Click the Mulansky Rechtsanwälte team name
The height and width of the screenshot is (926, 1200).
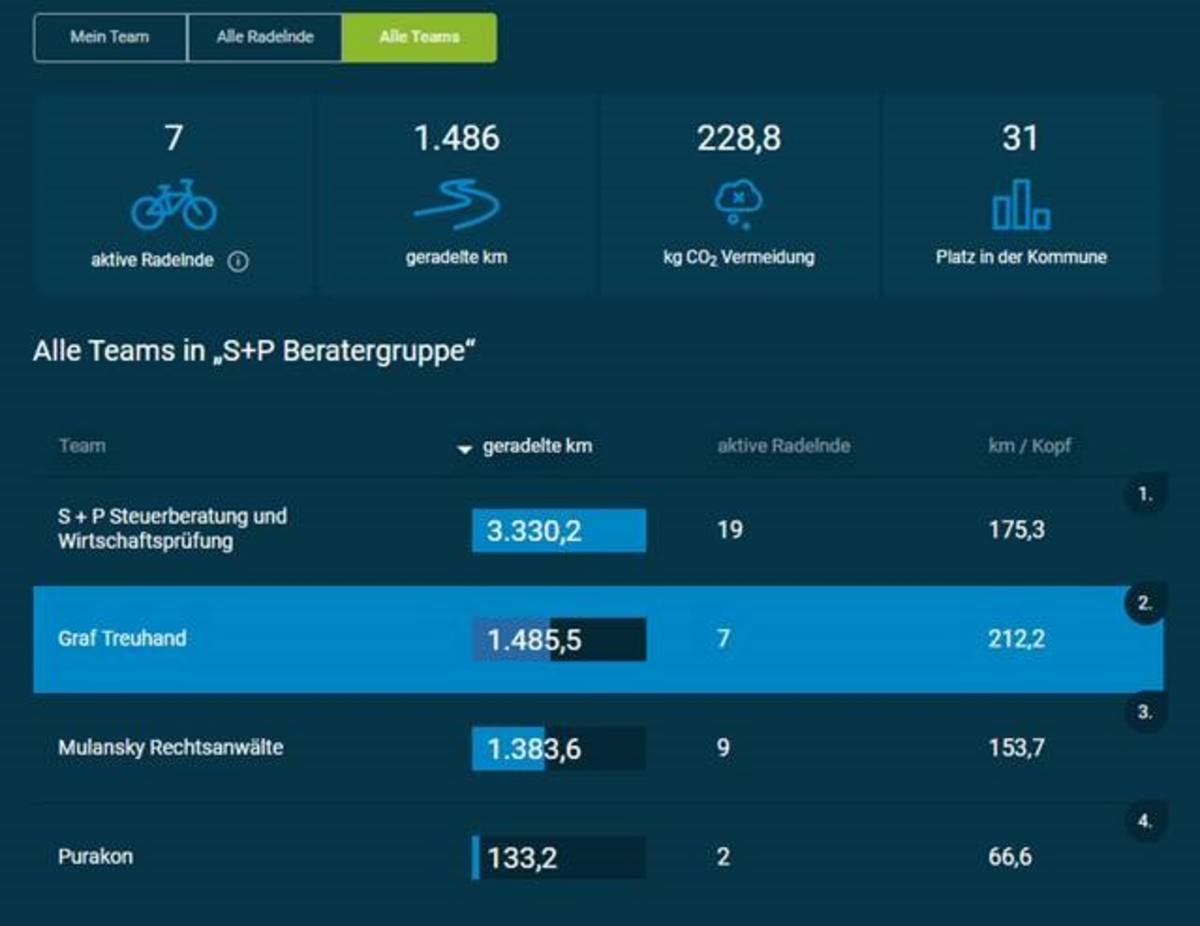(170, 748)
